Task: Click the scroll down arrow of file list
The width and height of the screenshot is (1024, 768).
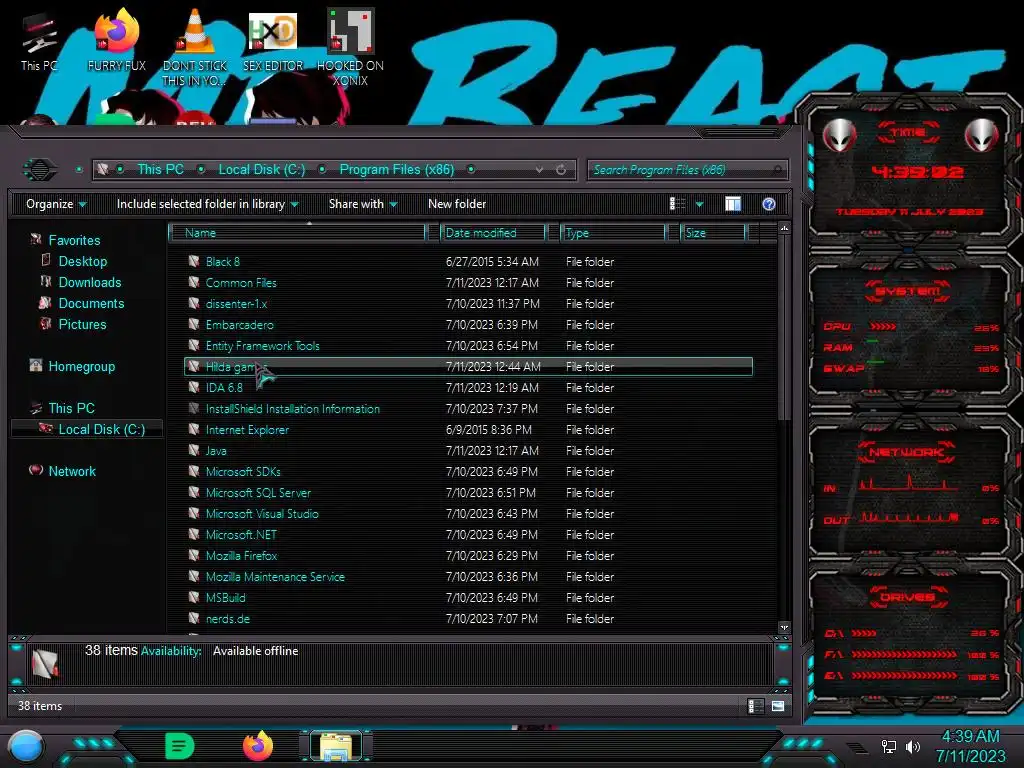Action: pyautogui.click(x=784, y=628)
